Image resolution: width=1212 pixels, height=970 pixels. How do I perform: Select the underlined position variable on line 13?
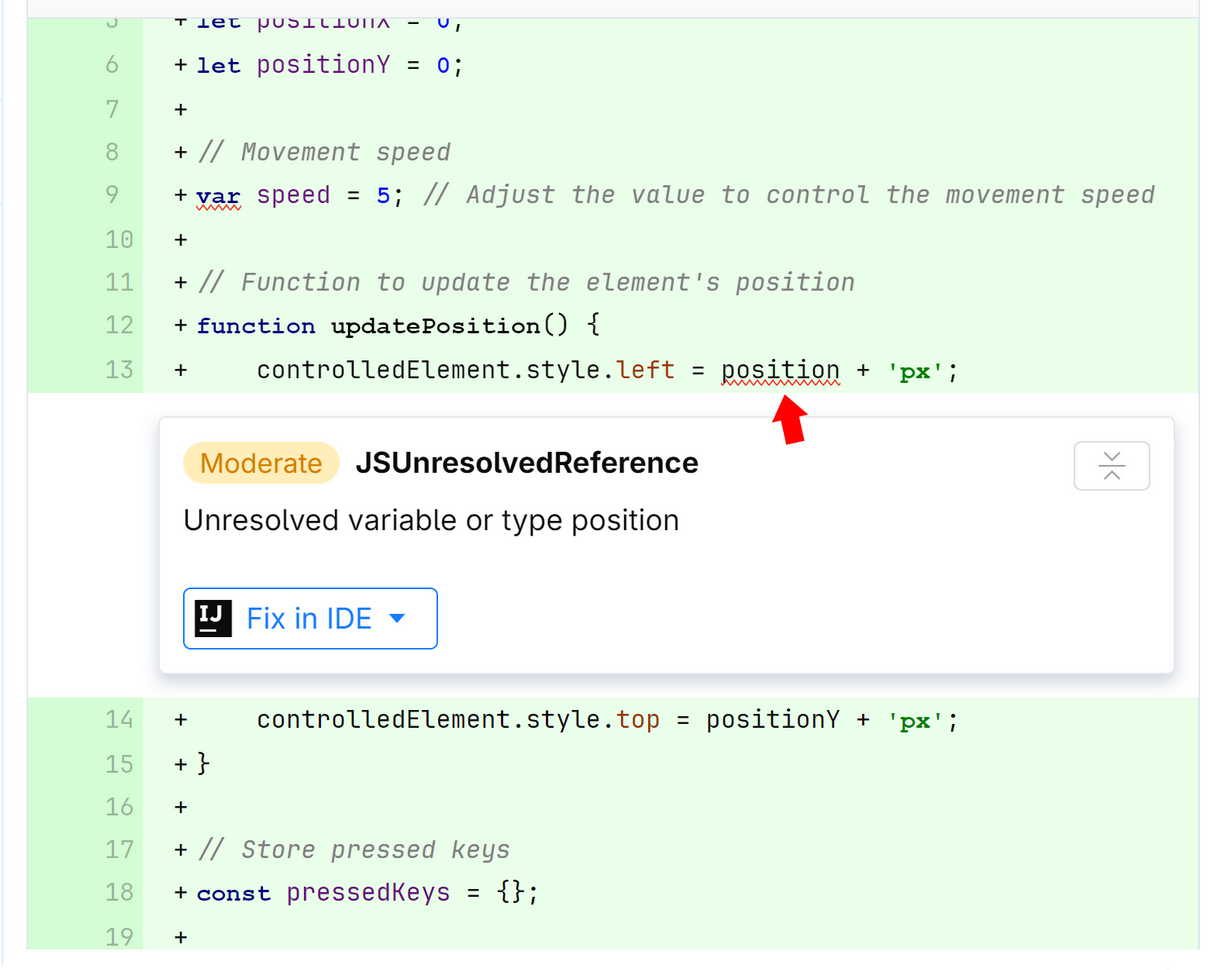[x=781, y=369]
